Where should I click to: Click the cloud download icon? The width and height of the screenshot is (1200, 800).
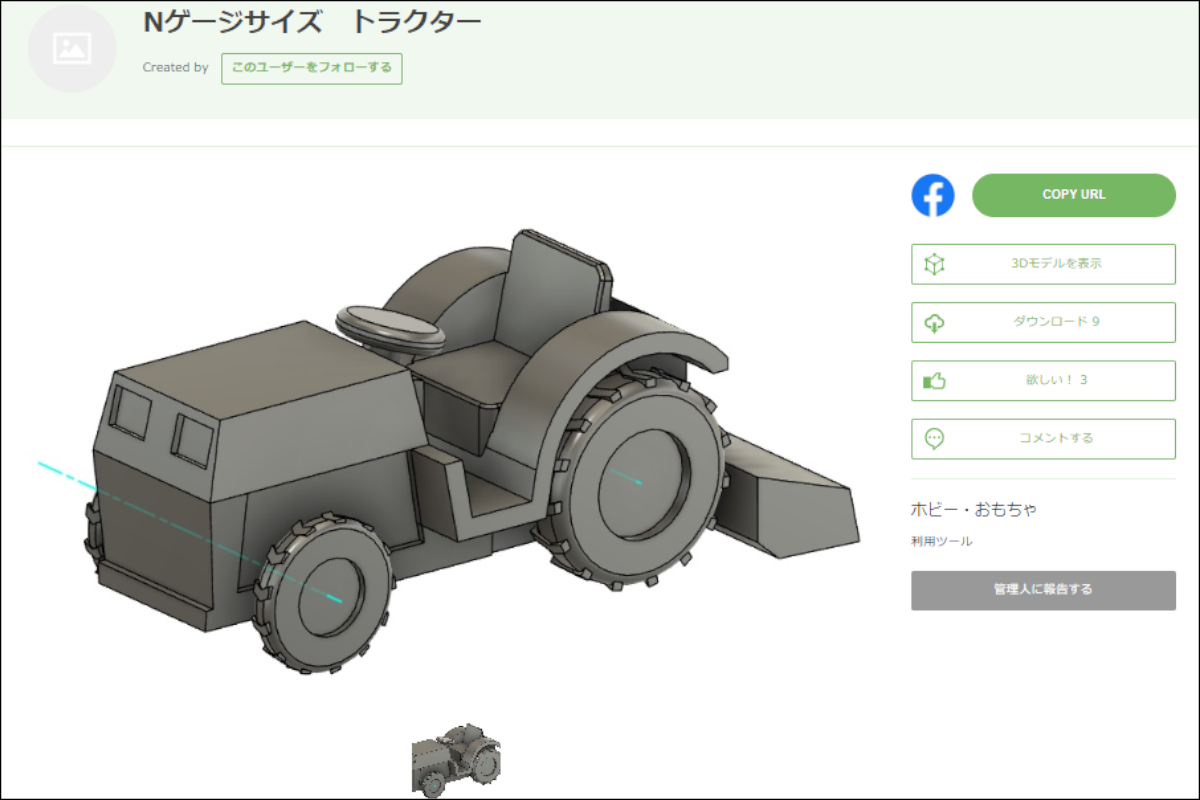(935, 322)
